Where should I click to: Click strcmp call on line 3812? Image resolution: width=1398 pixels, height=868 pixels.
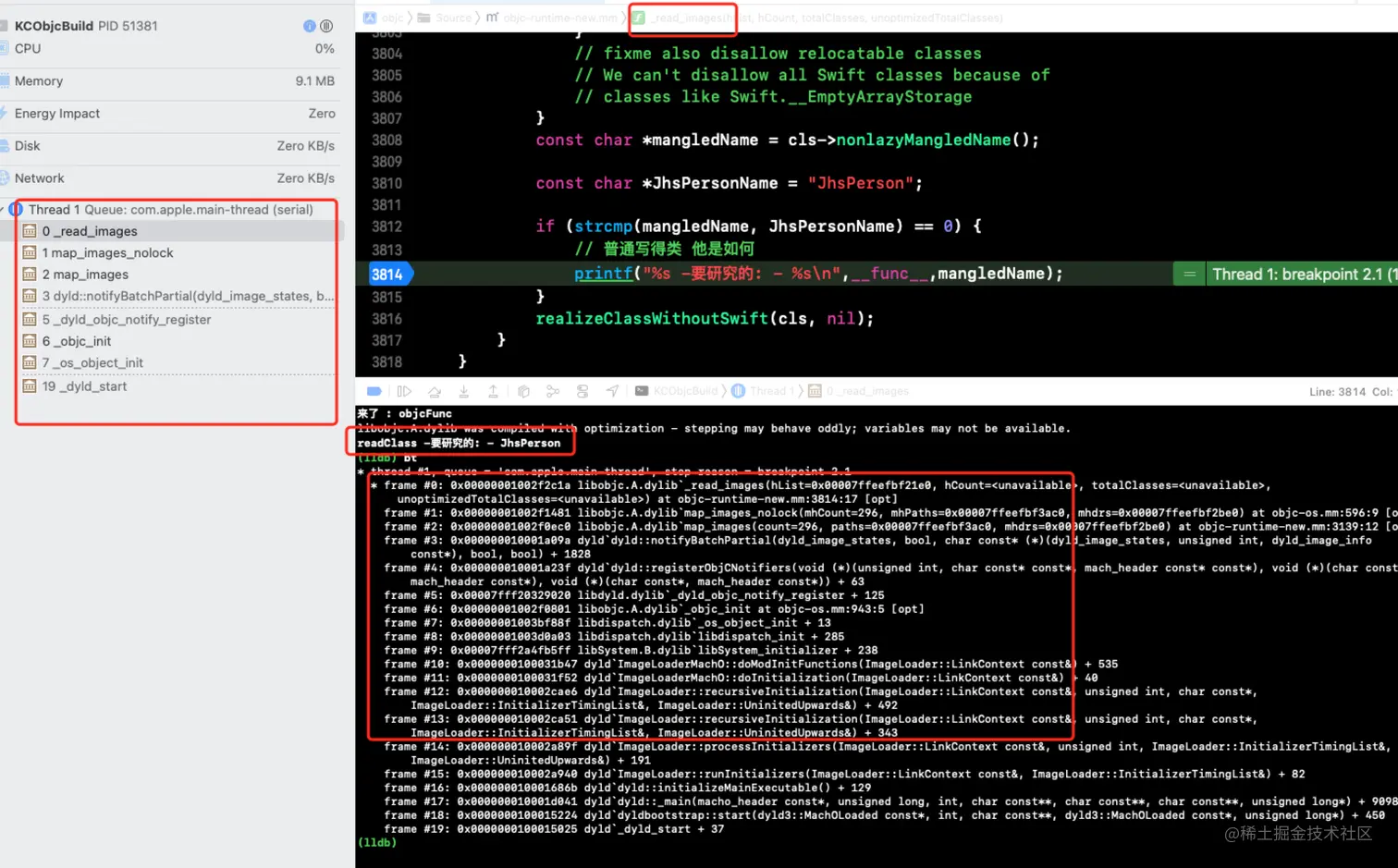(x=603, y=226)
